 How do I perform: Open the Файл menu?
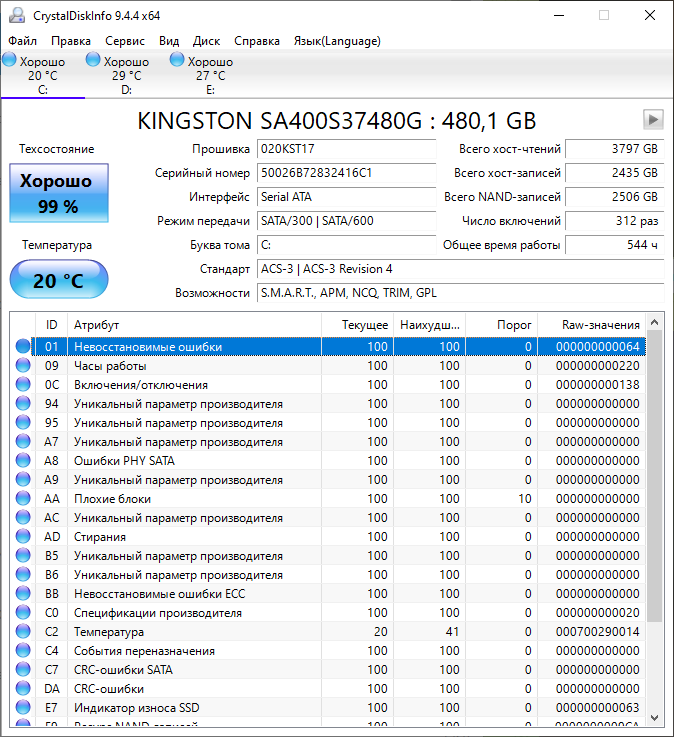coord(23,41)
